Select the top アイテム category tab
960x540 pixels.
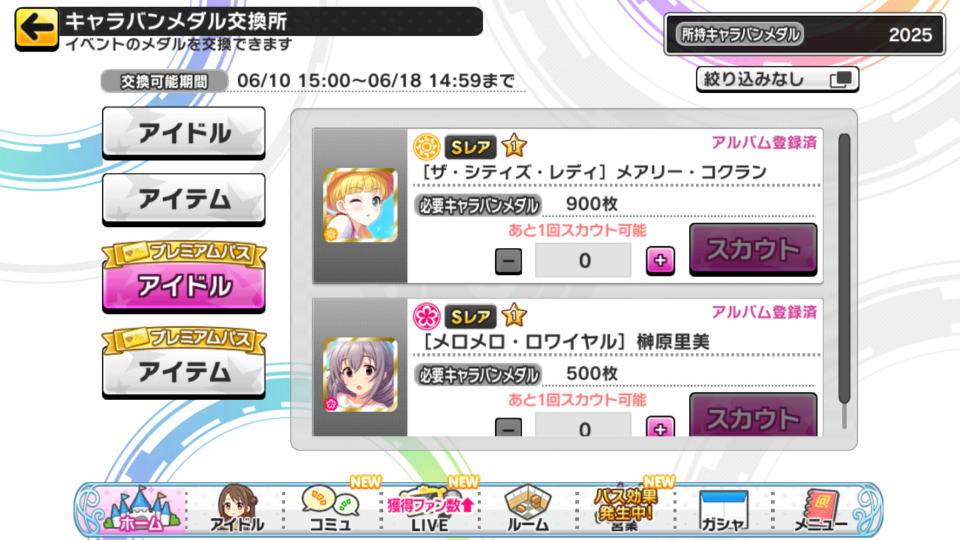pos(184,200)
